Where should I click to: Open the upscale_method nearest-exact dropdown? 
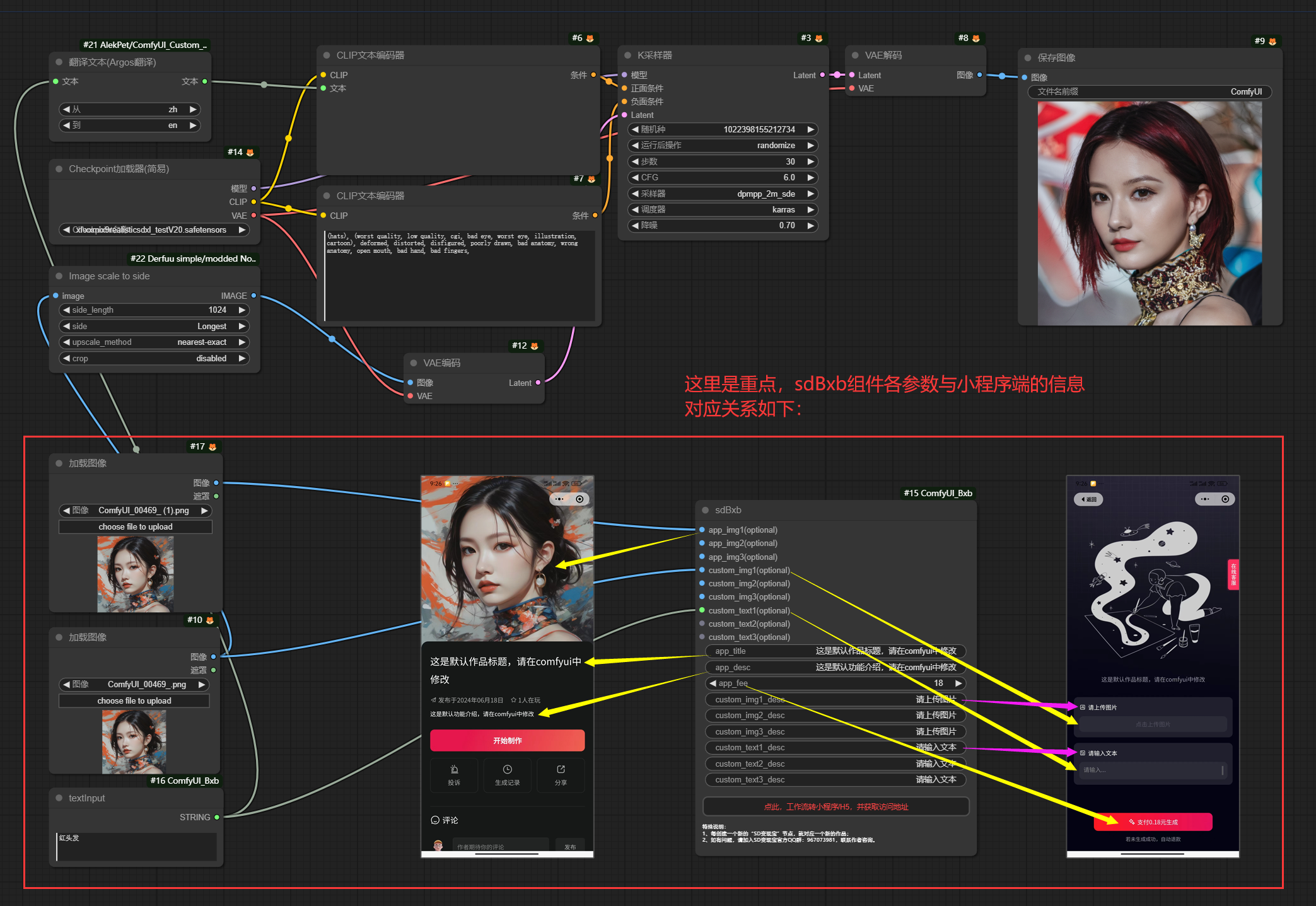click(x=154, y=342)
